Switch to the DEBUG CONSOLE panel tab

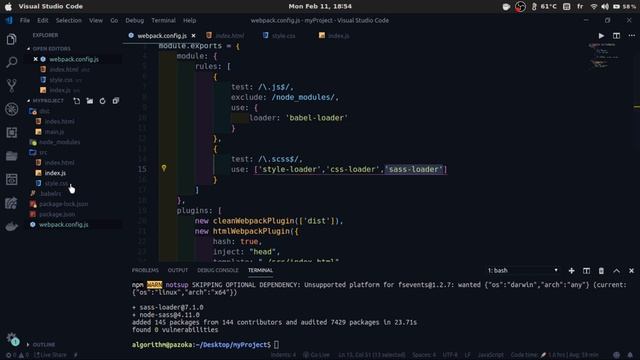(x=218, y=271)
